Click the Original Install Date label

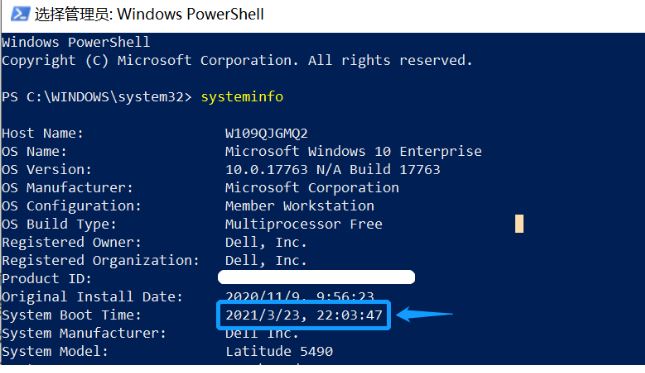pos(92,297)
